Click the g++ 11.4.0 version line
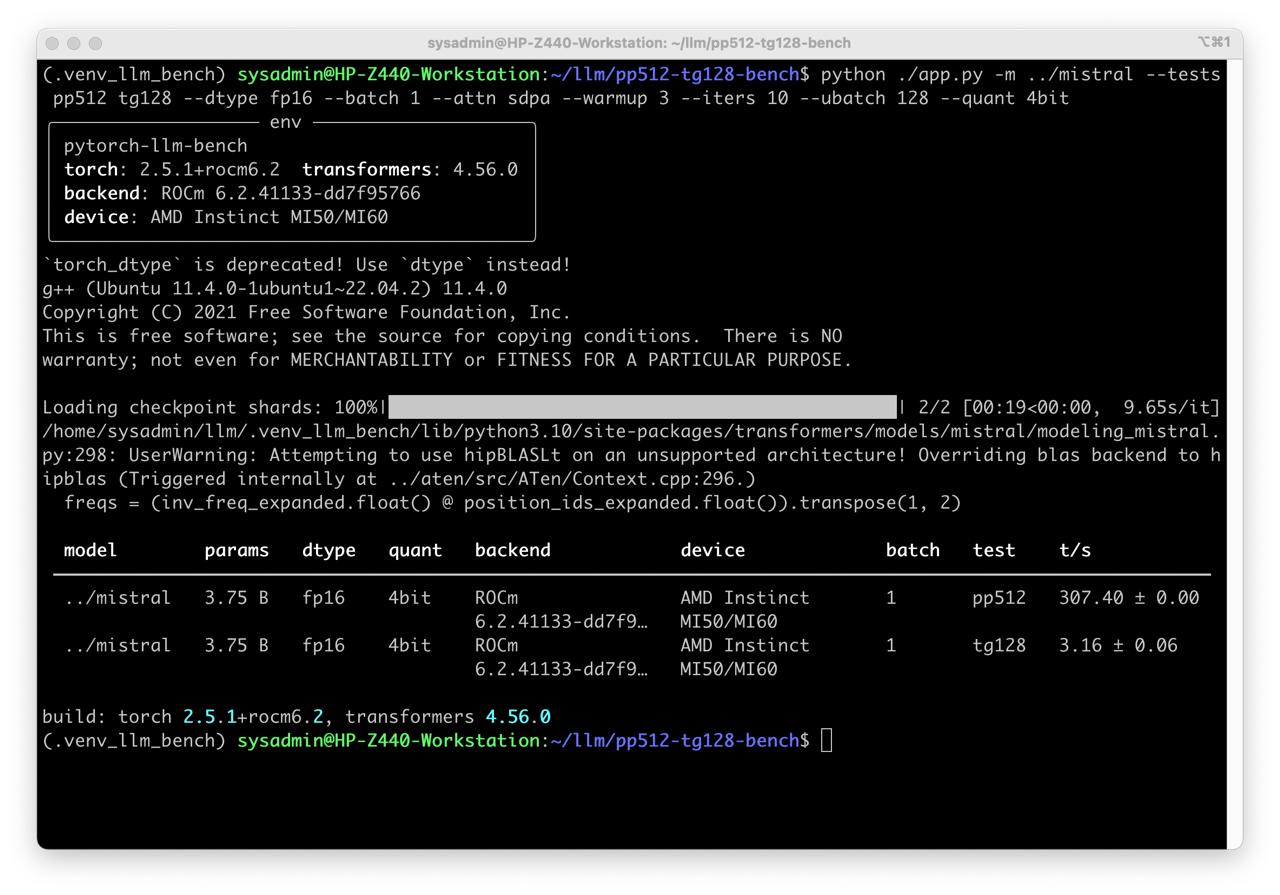 (x=275, y=290)
